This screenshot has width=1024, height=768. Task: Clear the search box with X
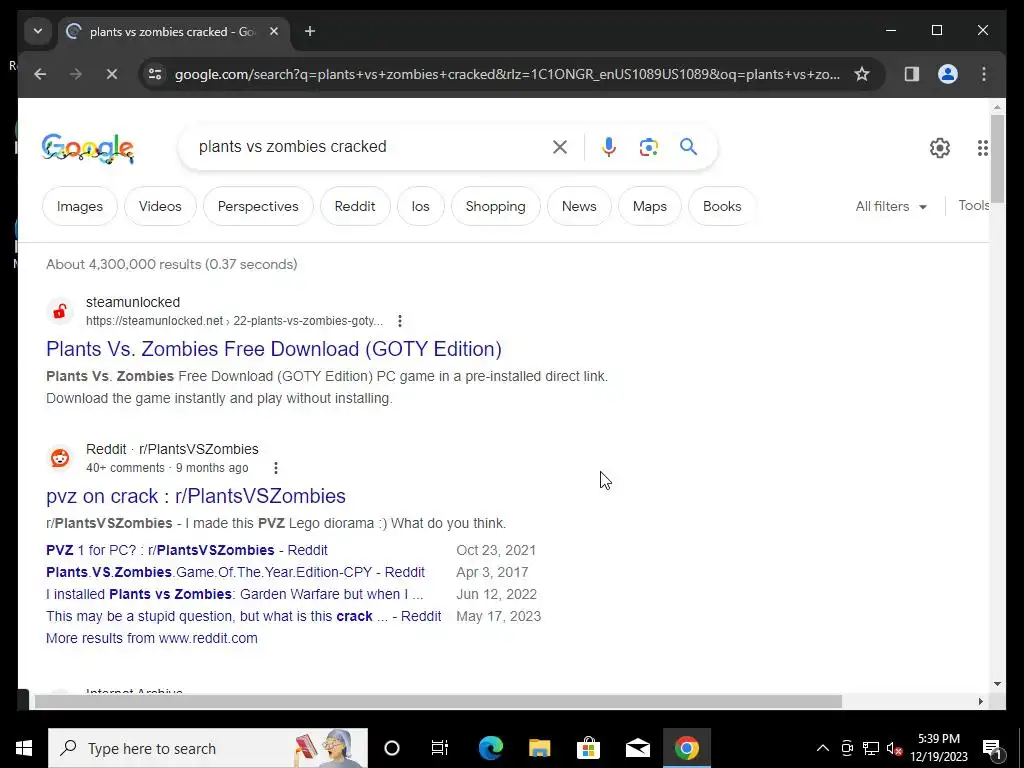(x=560, y=147)
